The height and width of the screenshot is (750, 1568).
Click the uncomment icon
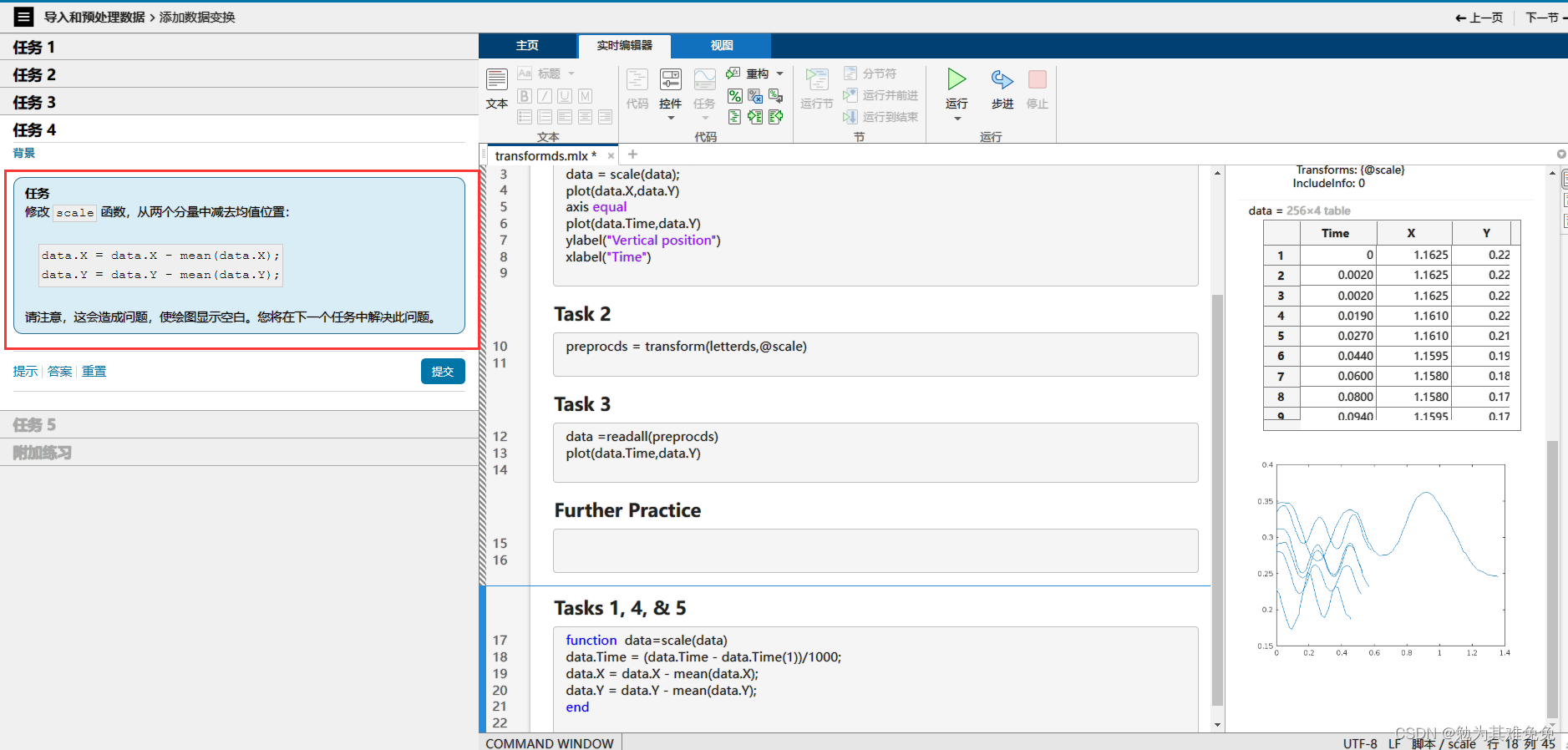pyautogui.click(x=755, y=96)
